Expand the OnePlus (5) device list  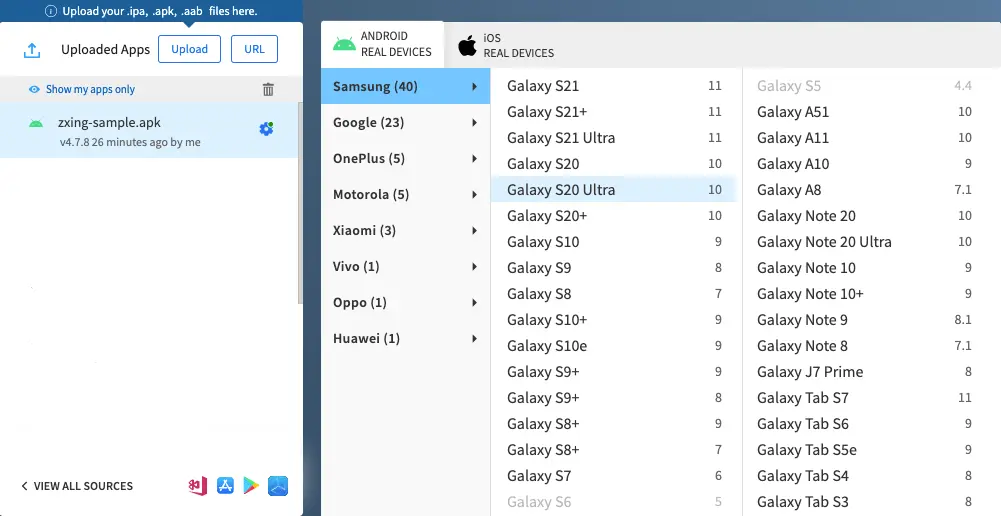pos(405,159)
